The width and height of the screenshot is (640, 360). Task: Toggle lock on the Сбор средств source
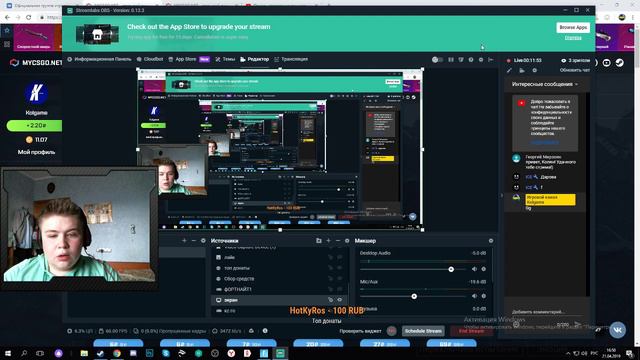point(331,279)
